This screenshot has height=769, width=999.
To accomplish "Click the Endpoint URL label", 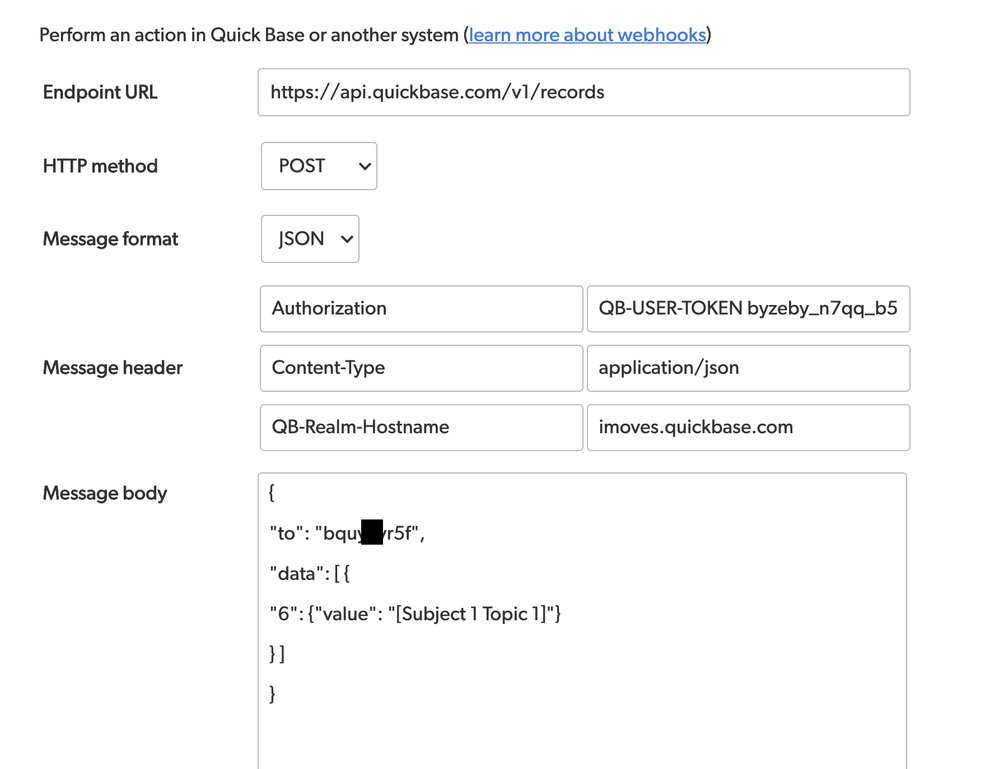I will pos(100,92).
